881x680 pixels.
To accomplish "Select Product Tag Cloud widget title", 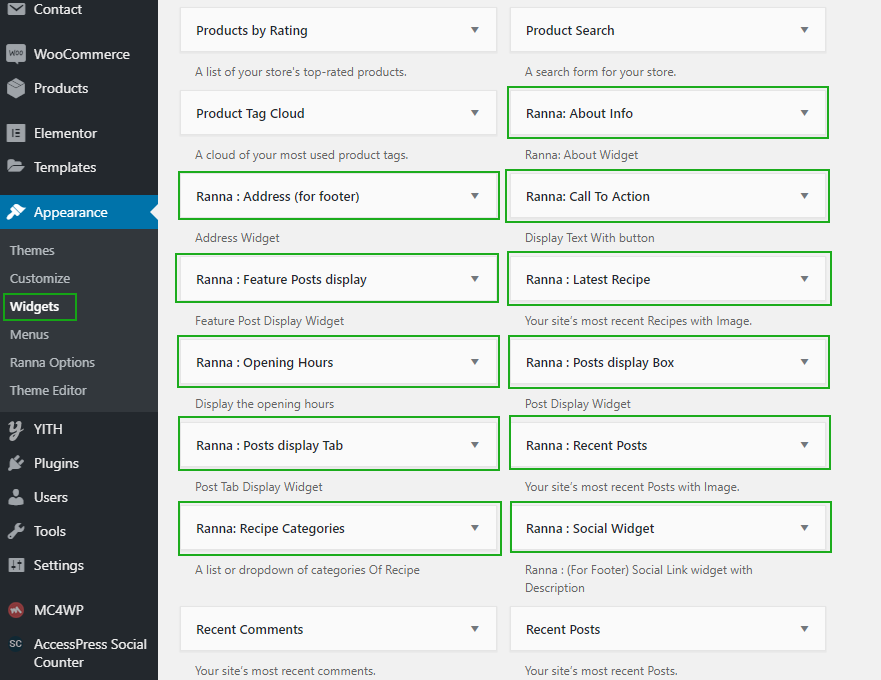I will coord(250,114).
